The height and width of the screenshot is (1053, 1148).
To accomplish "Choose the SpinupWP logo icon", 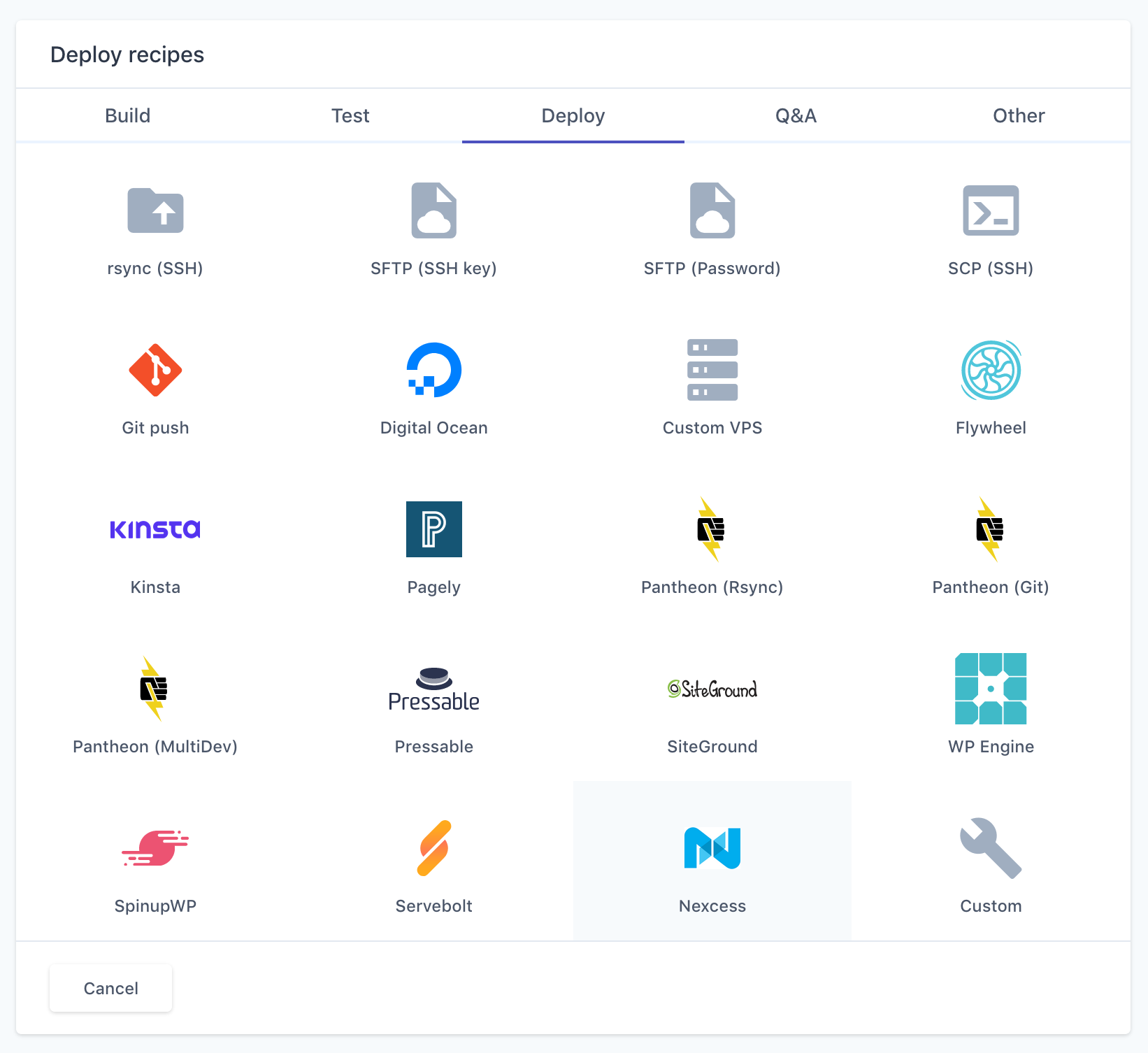I will [155, 848].
